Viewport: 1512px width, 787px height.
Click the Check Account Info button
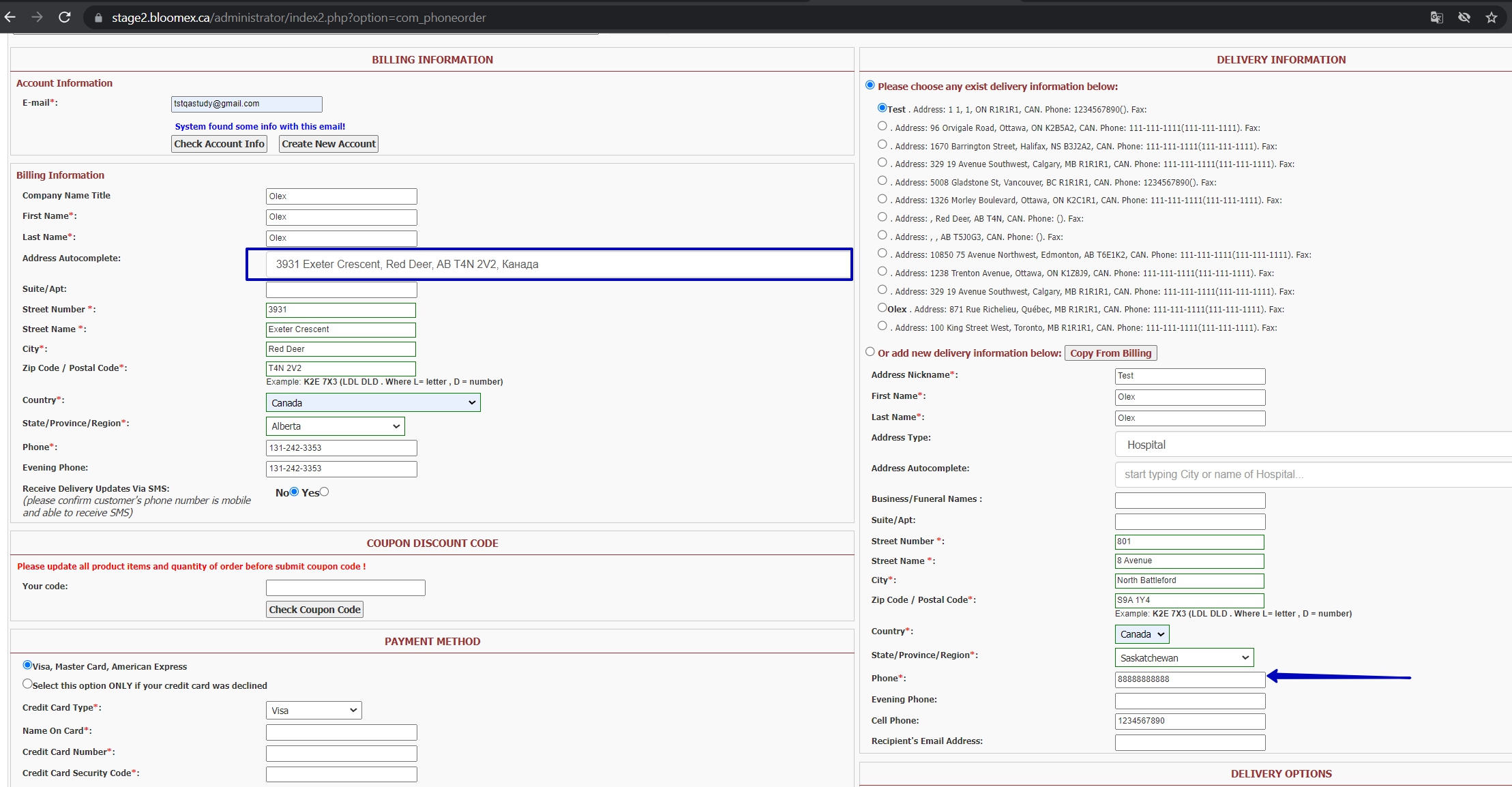pos(219,144)
